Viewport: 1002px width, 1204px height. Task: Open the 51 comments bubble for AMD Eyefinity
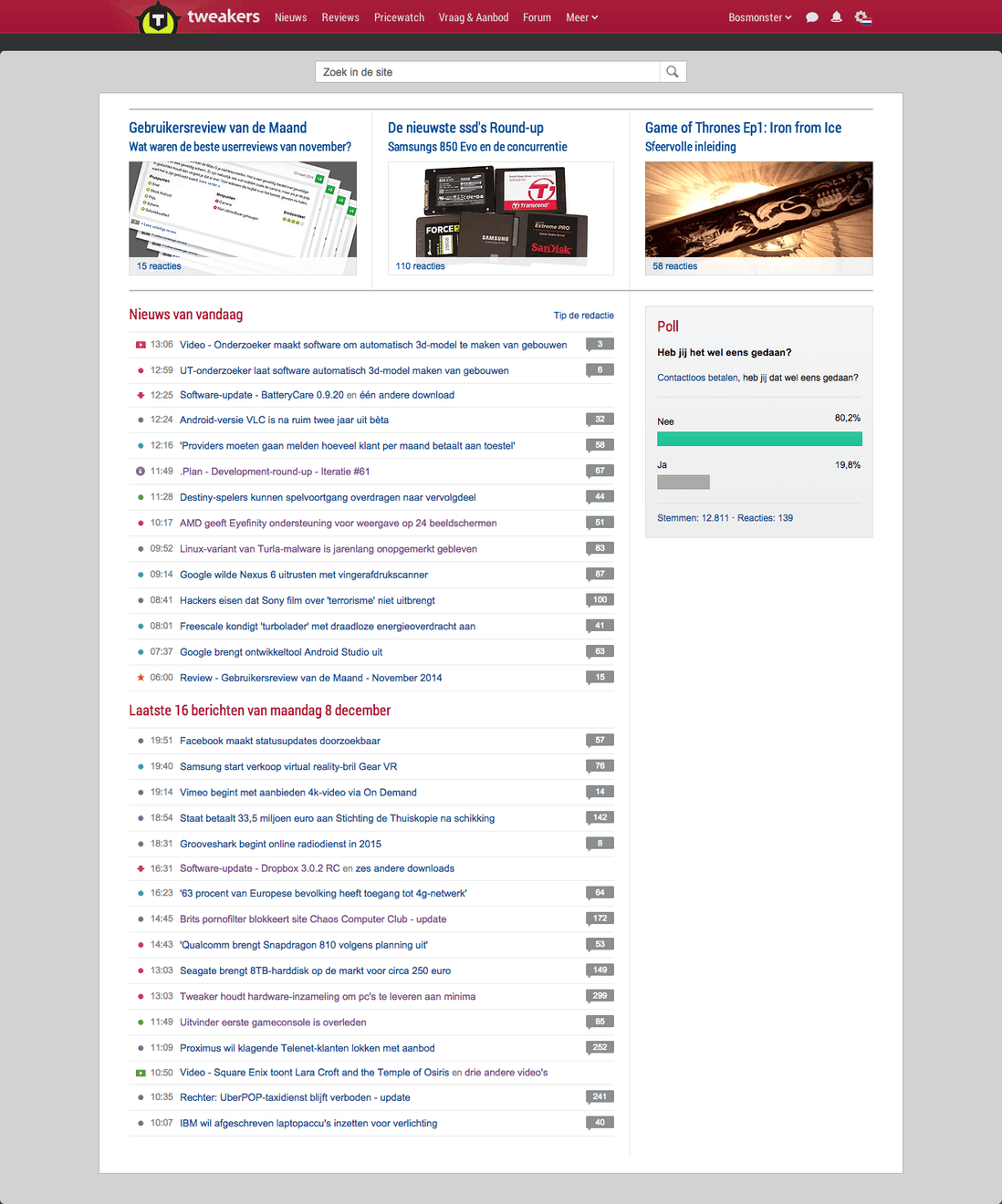[600, 523]
